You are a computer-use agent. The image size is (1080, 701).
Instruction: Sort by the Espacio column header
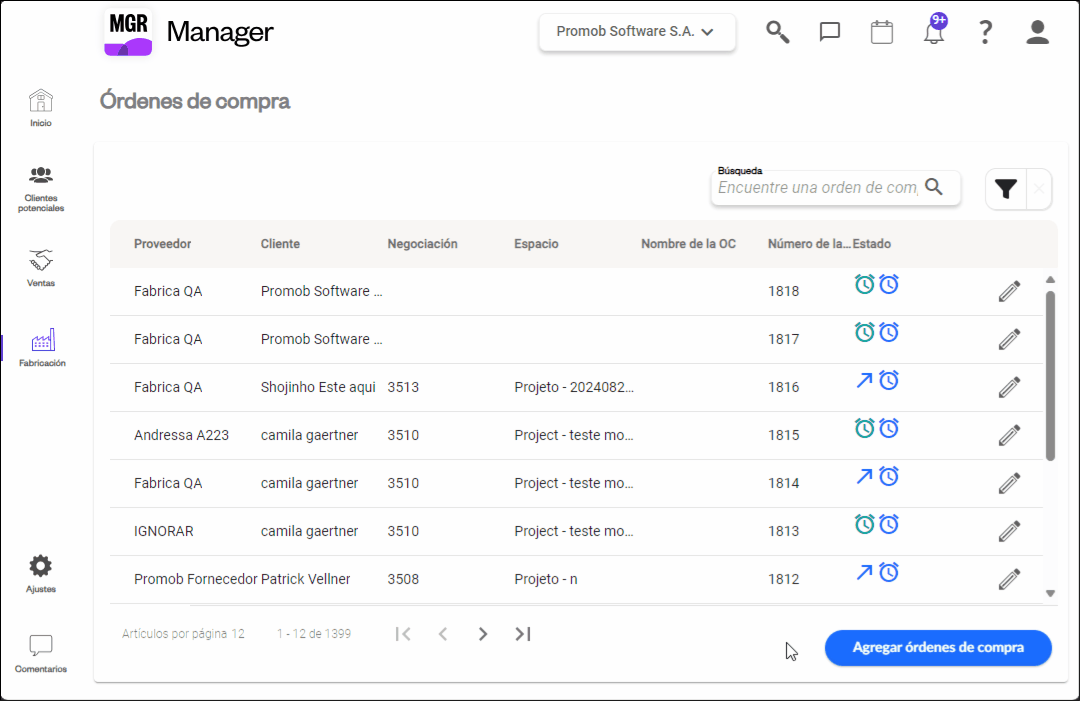point(536,244)
